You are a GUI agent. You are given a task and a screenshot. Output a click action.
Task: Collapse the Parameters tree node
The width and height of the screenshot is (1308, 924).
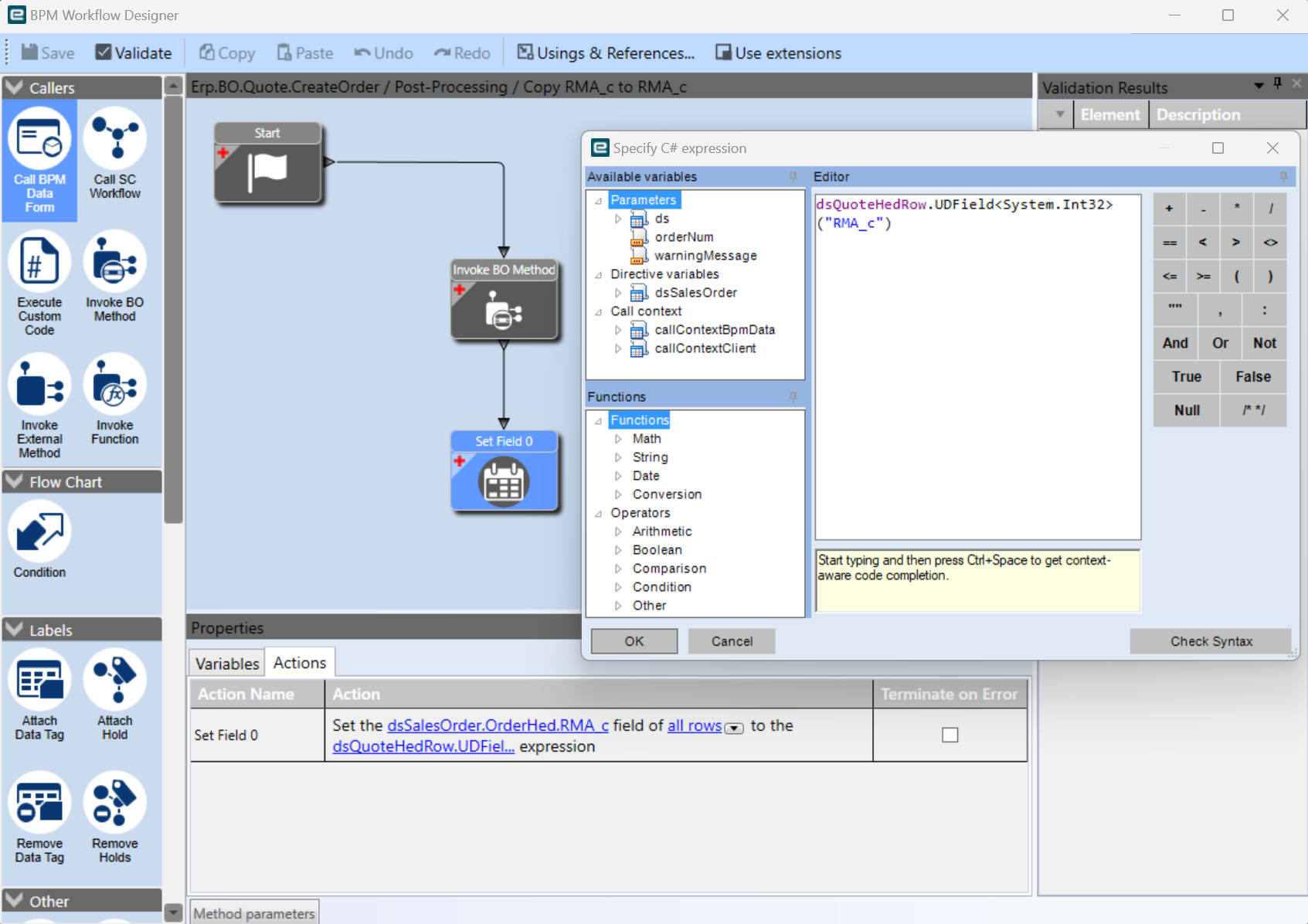[598, 199]
